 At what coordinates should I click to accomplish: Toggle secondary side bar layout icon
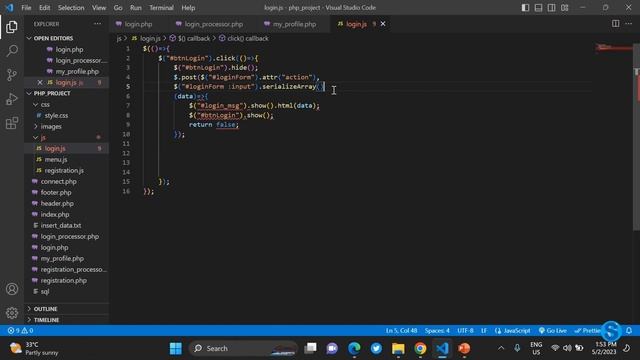[551, 8]
